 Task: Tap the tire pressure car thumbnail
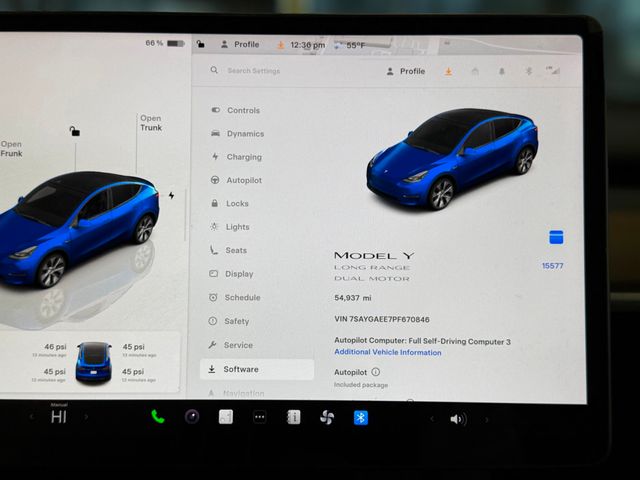(94, 362)
